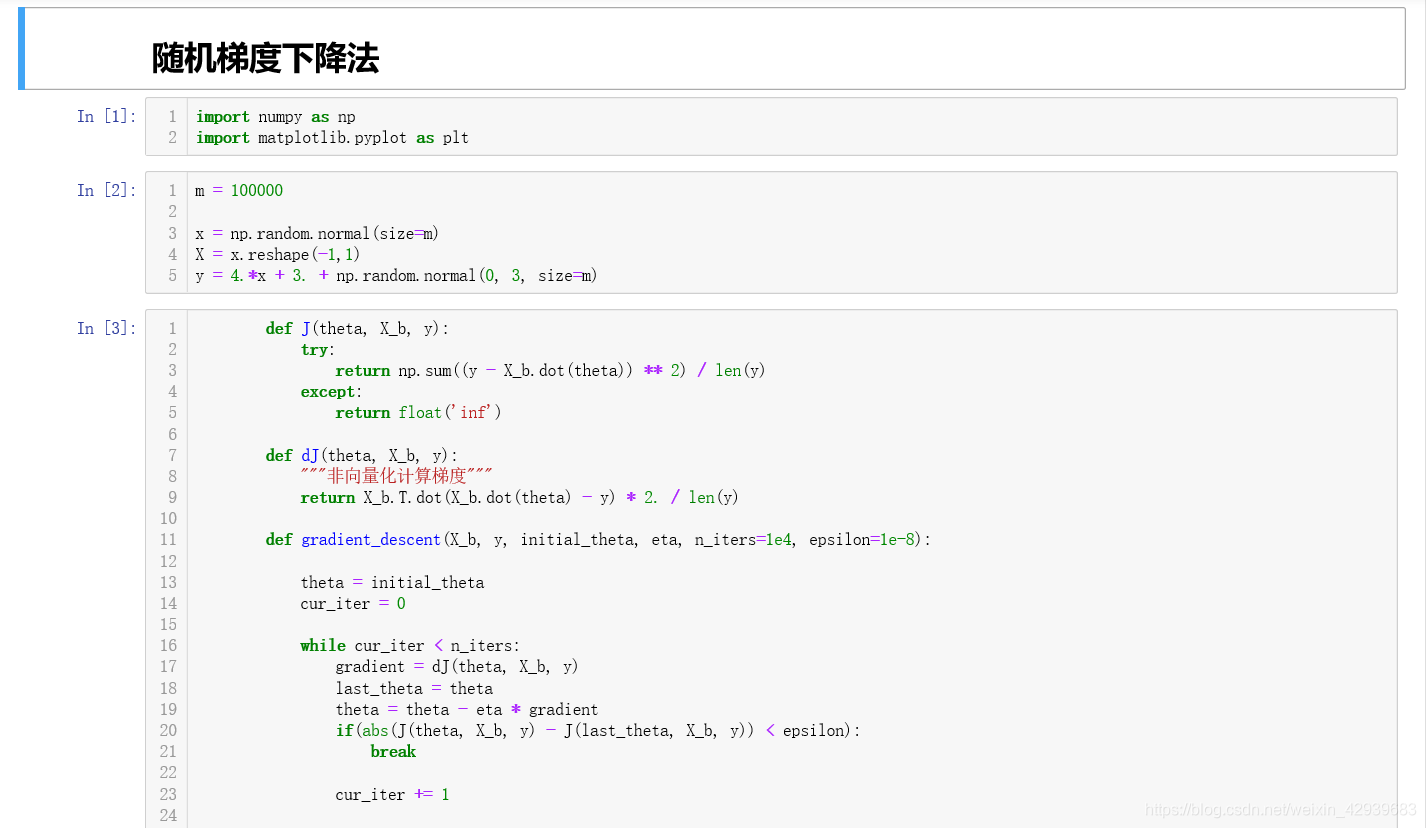Click the line 'm = 100000'
Screen dimensions: 1426x828
click(x=239, y=190)
